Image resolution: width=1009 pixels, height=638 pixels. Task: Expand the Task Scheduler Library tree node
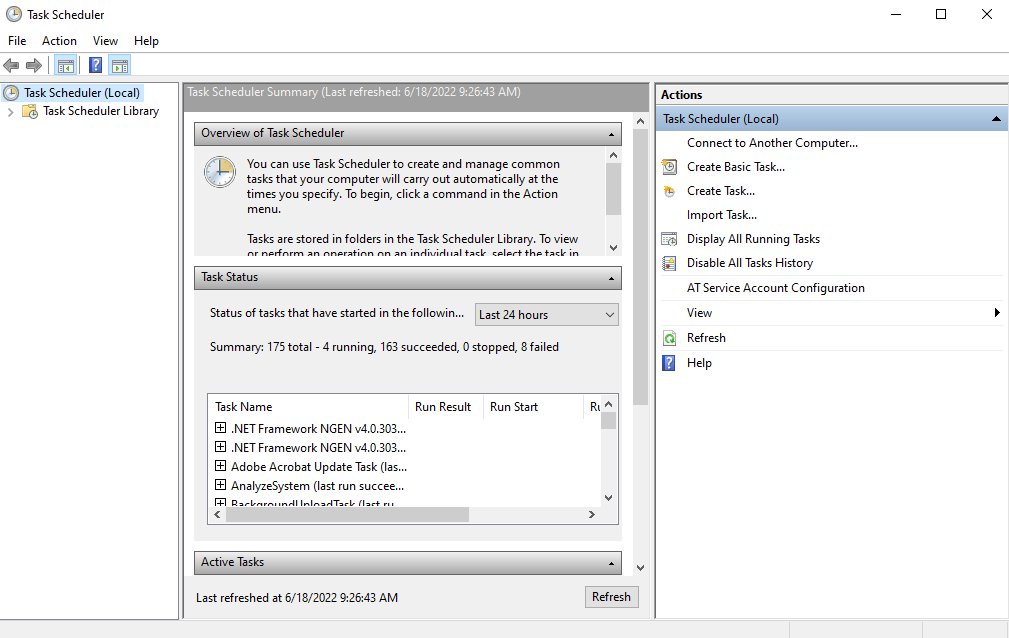[10, 112]
